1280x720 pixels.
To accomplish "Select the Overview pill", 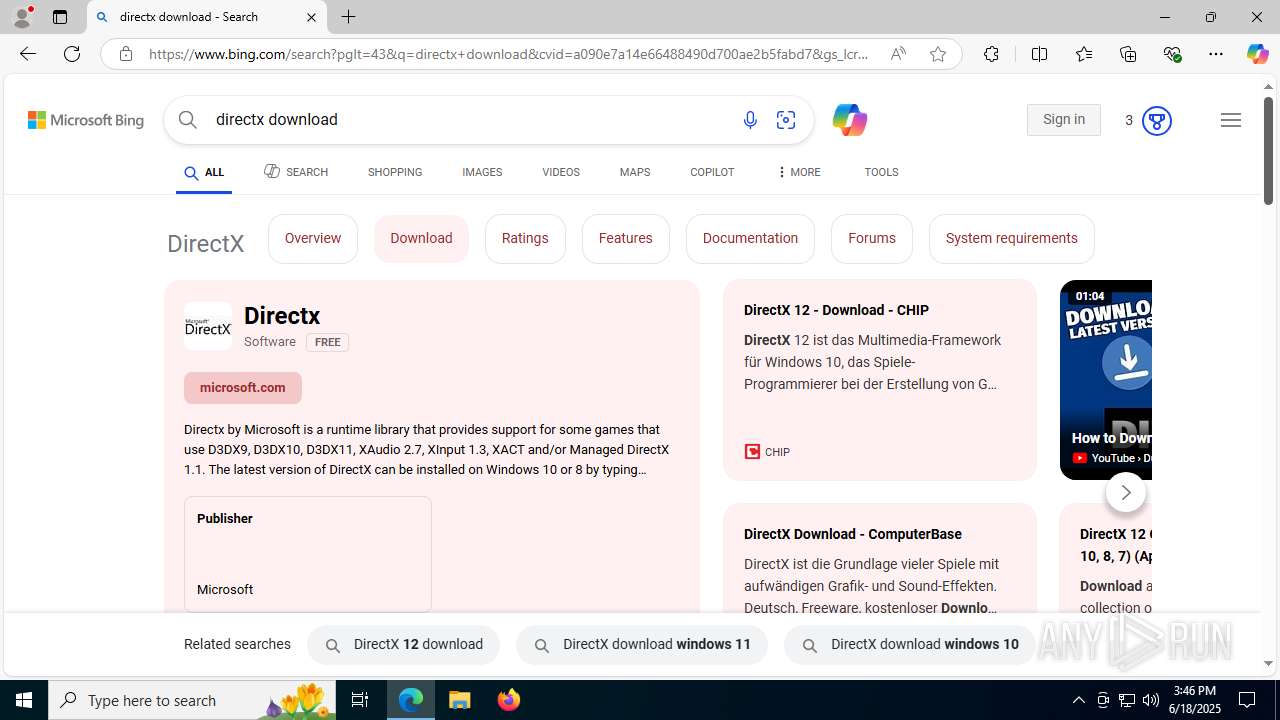I will point(313,238).
